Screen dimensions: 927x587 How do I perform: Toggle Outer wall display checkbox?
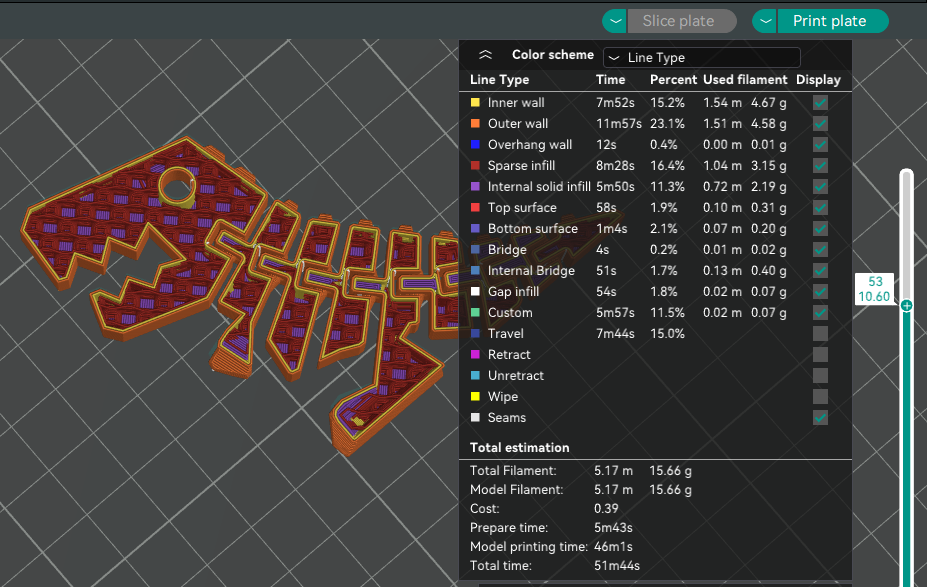point(820,124)
